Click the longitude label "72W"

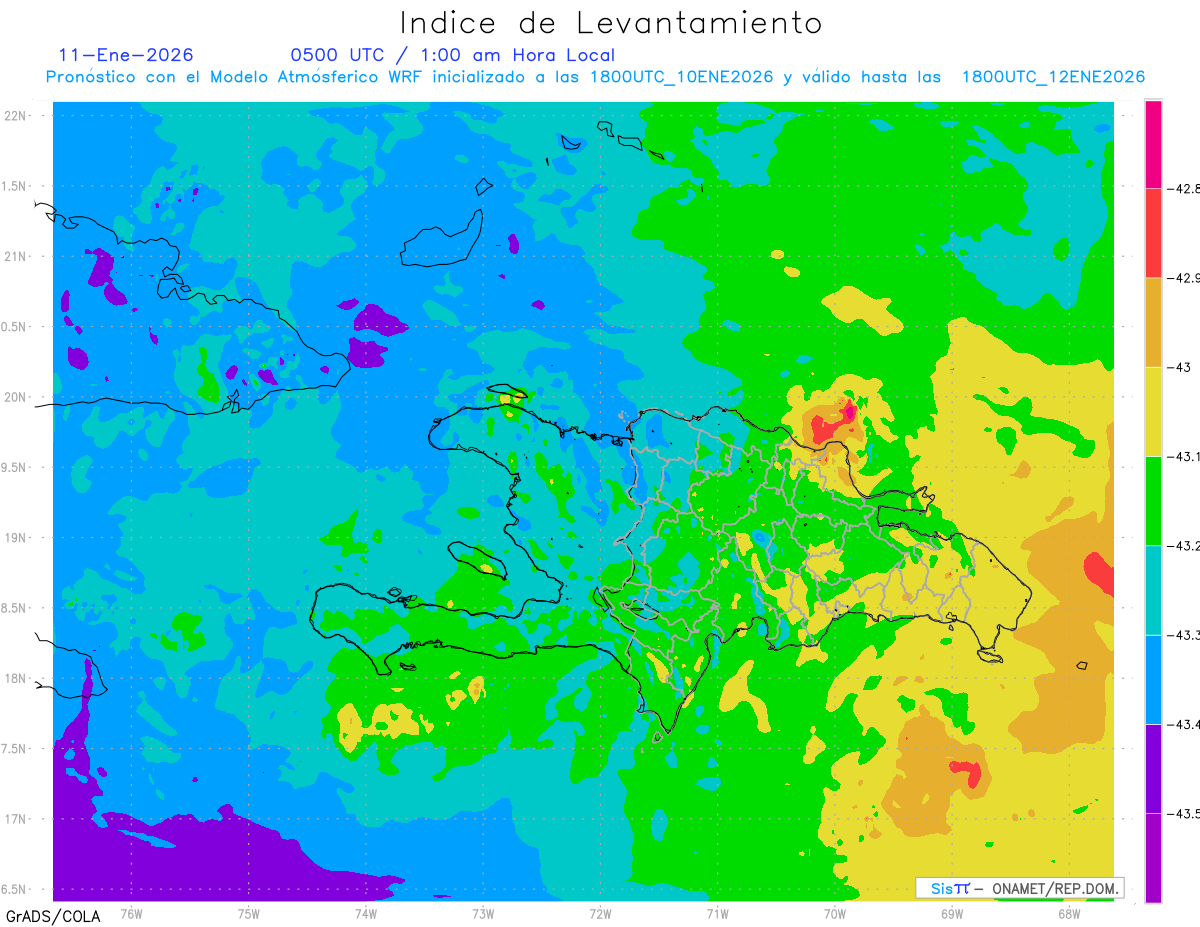point(600,912)
